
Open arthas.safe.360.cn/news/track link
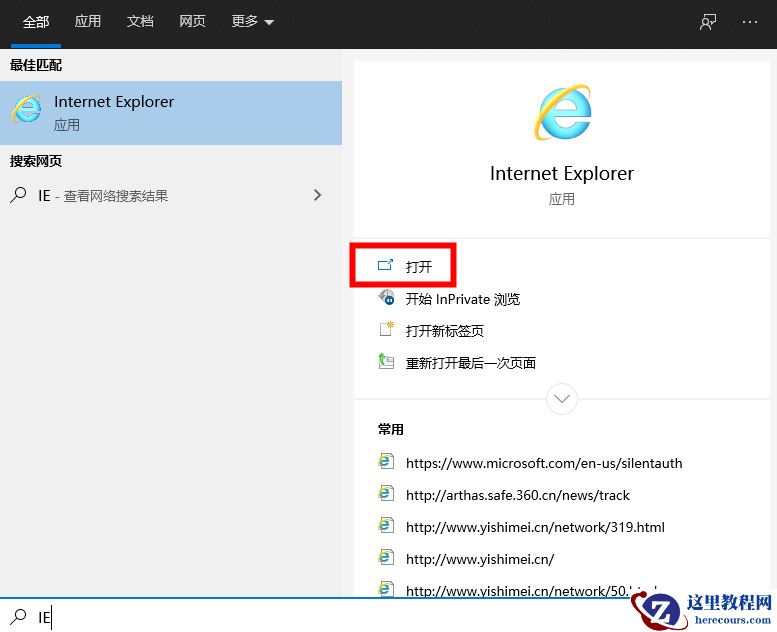[x=518, y=495]
